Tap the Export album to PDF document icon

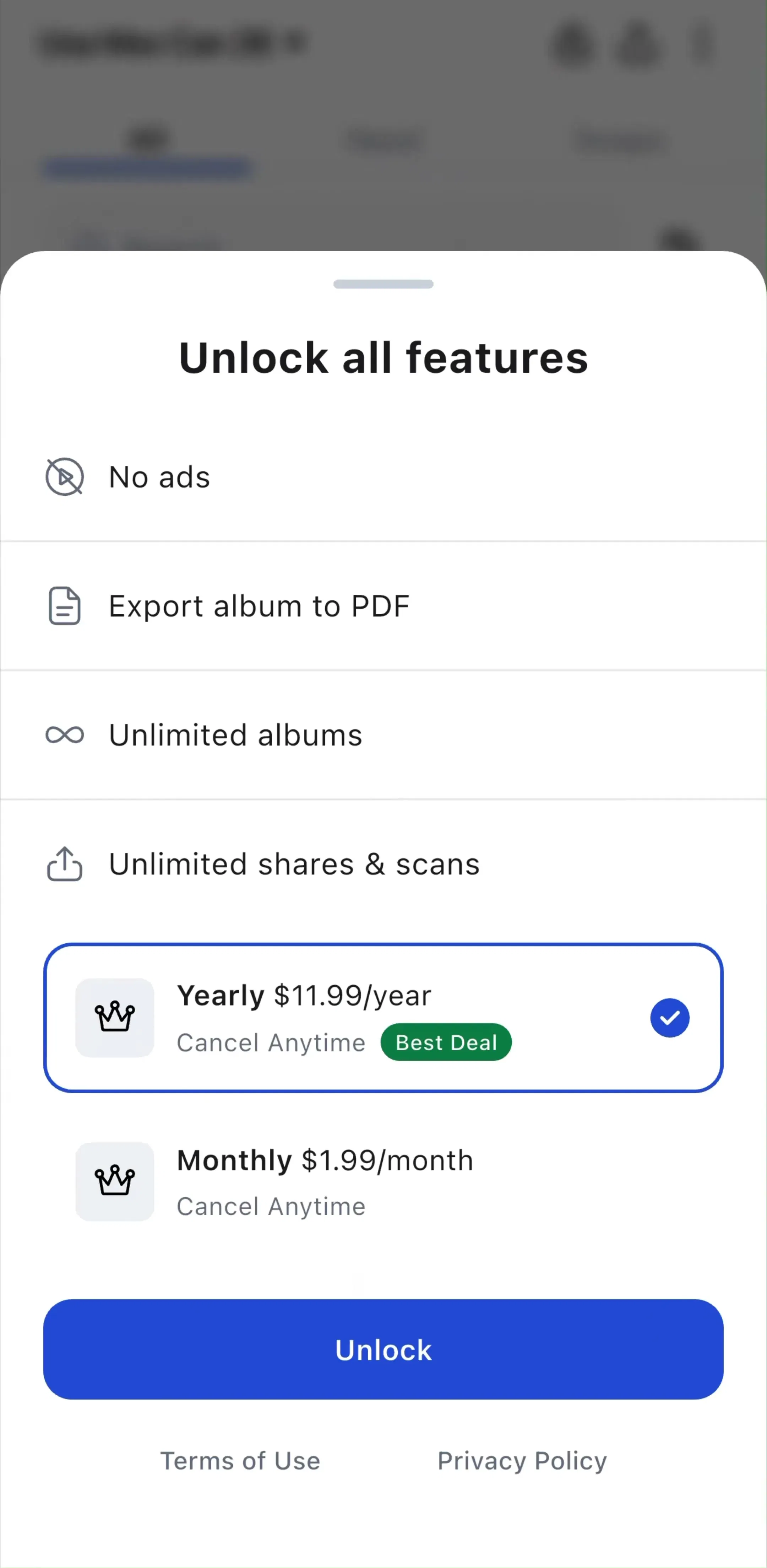65,606
